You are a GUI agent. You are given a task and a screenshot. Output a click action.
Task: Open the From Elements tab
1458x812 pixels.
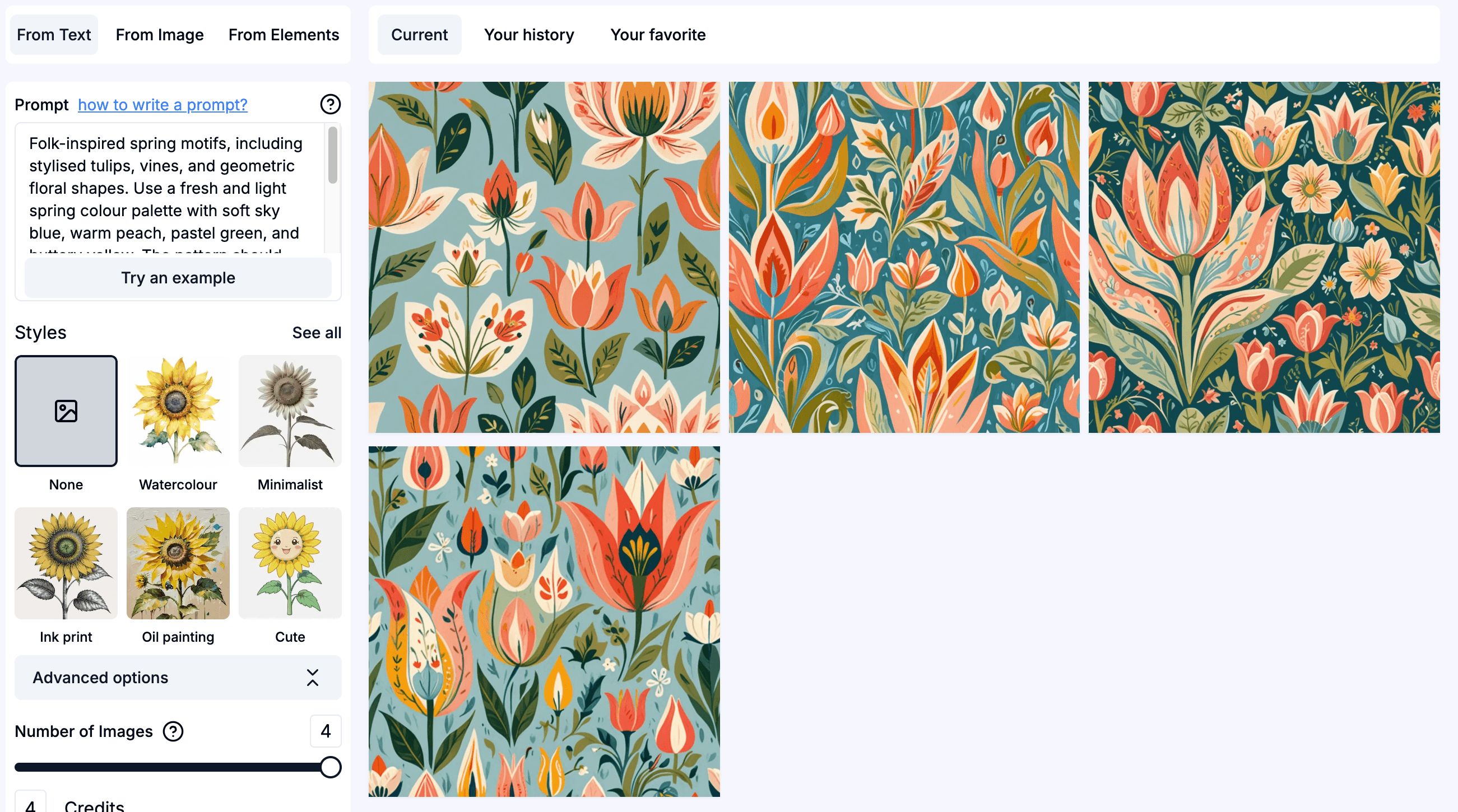(x=284, y=35)
